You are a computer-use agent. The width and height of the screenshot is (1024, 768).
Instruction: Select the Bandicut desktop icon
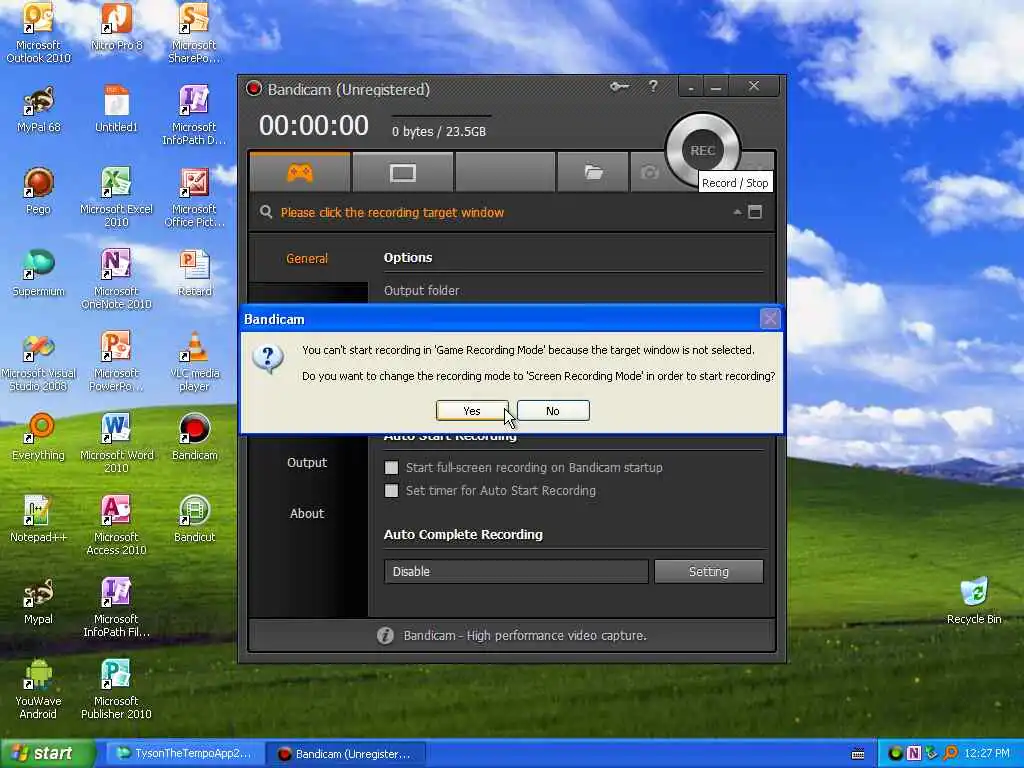coord(195,519)
